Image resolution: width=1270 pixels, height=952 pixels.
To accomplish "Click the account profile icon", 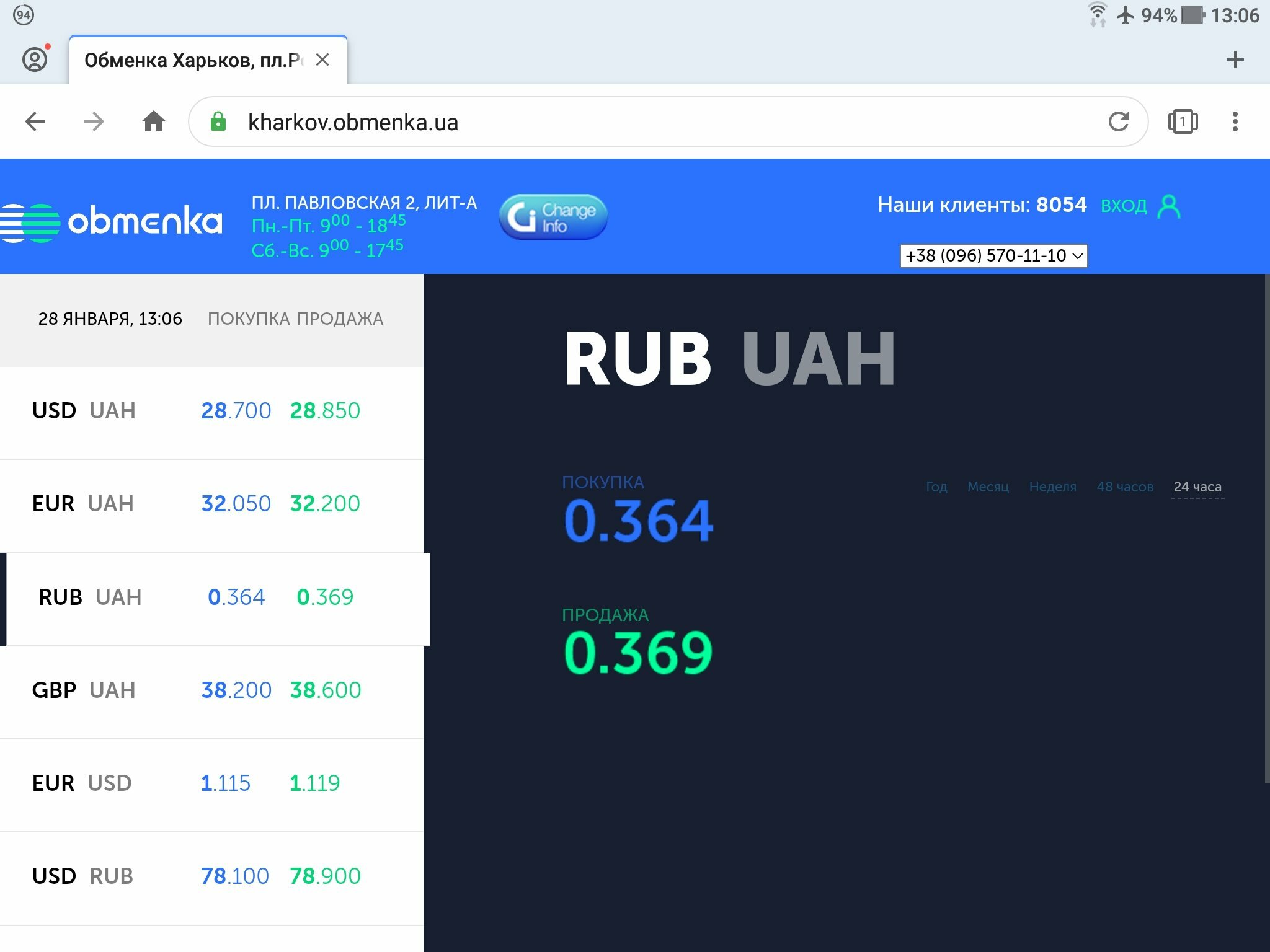I will pos(35,59).
